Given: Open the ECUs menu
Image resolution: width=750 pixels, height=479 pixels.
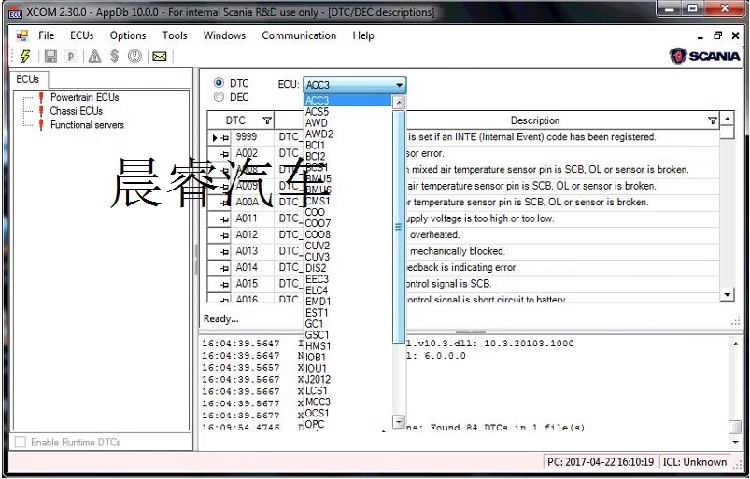Looking at the screenshot, I should (82, 35).
